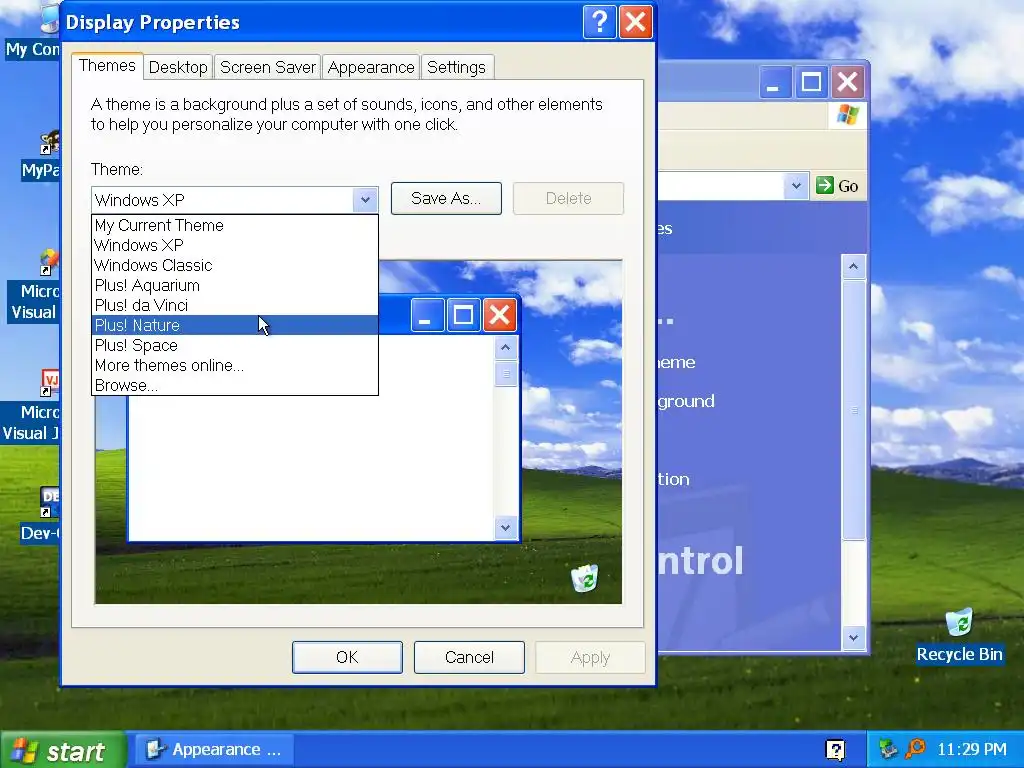The width and height of the screenshot is (1024, 768).
Task: Close the Display Properties dialog
Action: [x=635, y=22]
